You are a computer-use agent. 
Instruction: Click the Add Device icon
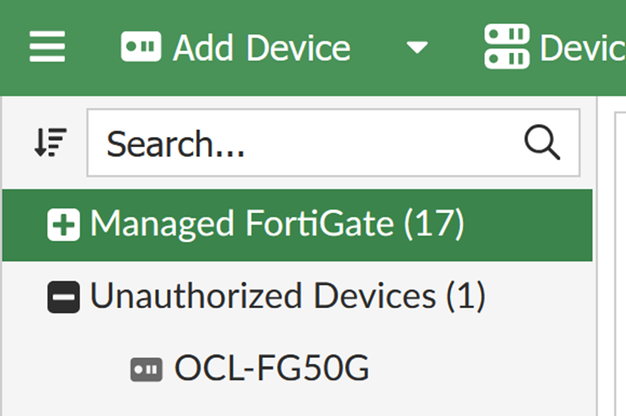click(141, 47)
